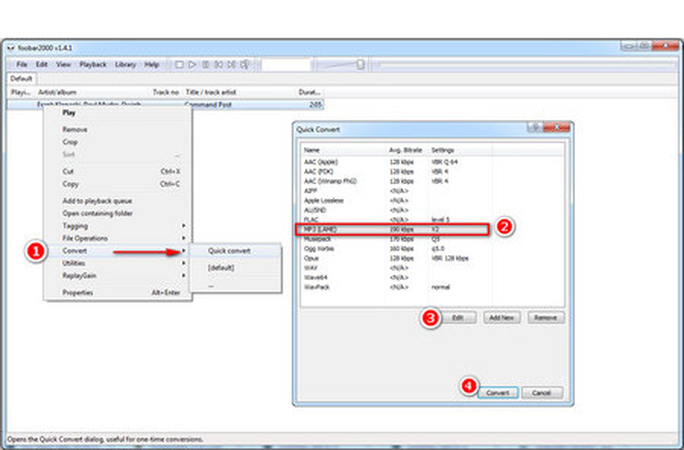684x450 pixels.
Task: Click the Avg. Bitrate column header
Action: click(407, 150)
